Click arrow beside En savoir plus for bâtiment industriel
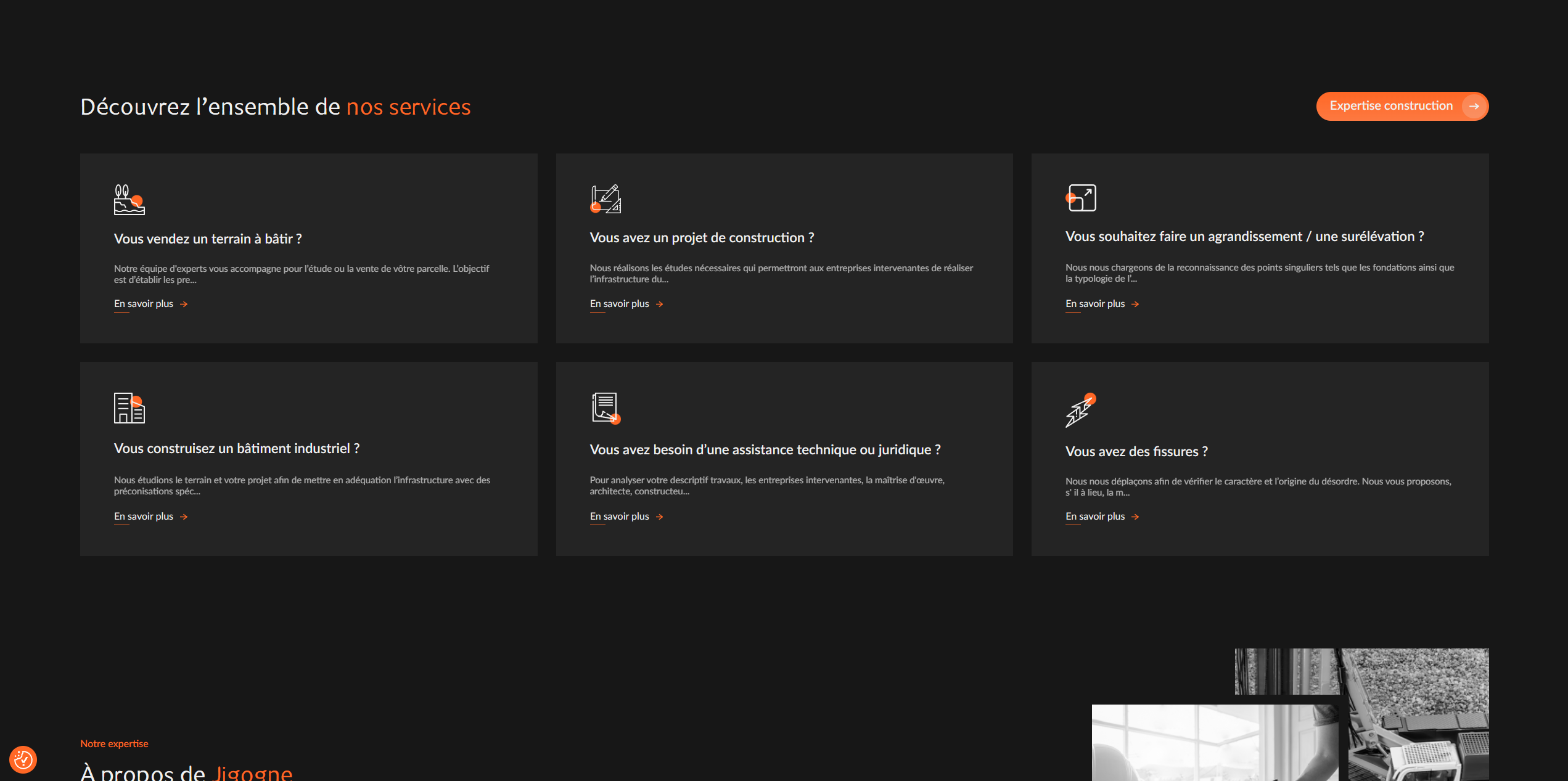1568x781 pixels. [184, 517]
